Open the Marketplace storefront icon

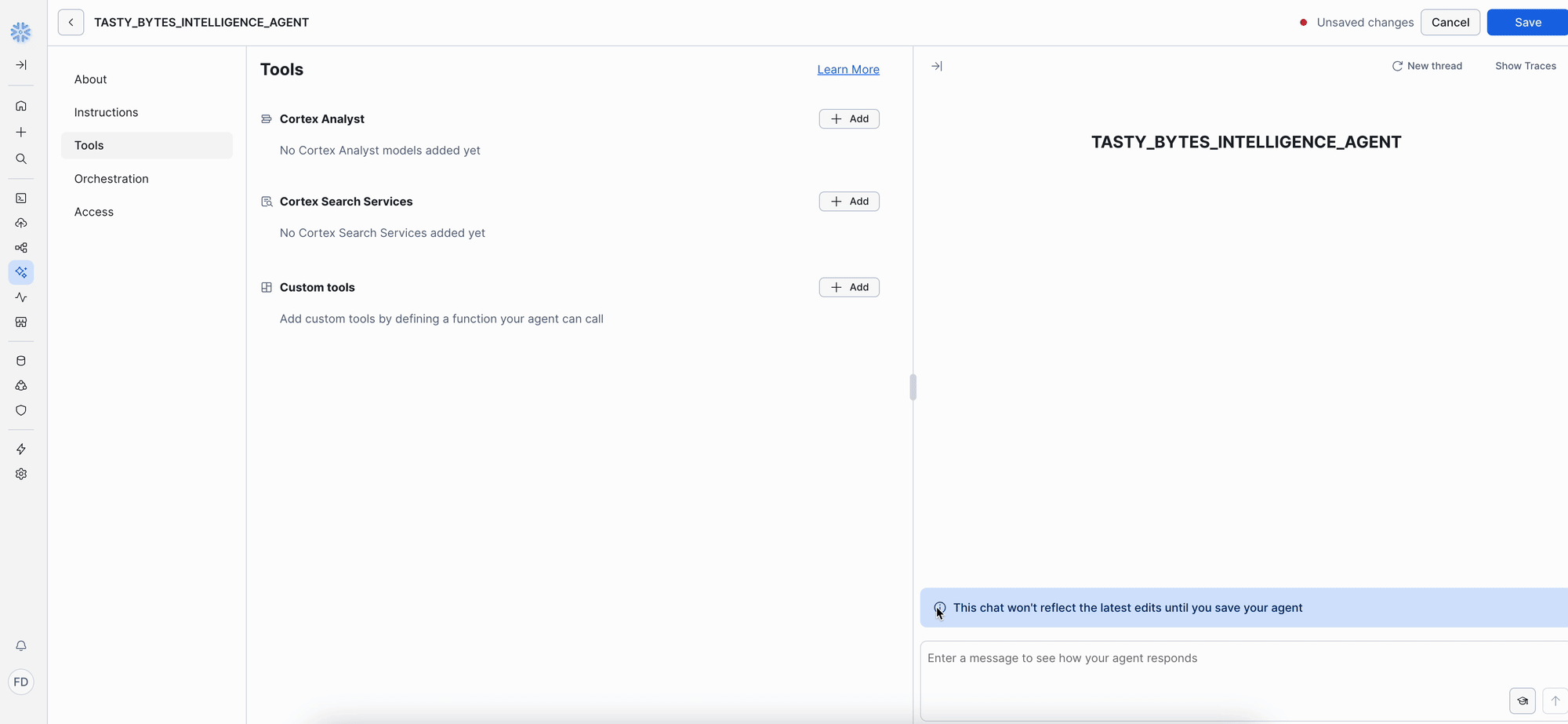[21, 322]
